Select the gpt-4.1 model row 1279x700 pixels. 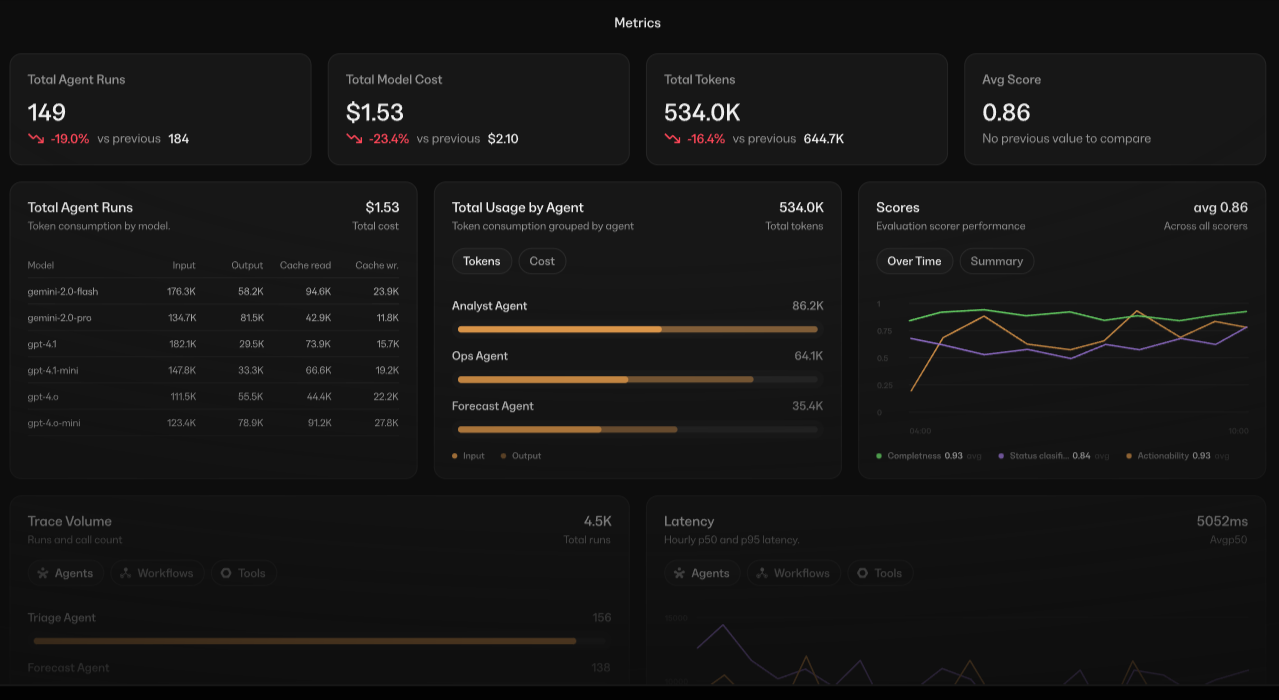click(x=213, y=344)
